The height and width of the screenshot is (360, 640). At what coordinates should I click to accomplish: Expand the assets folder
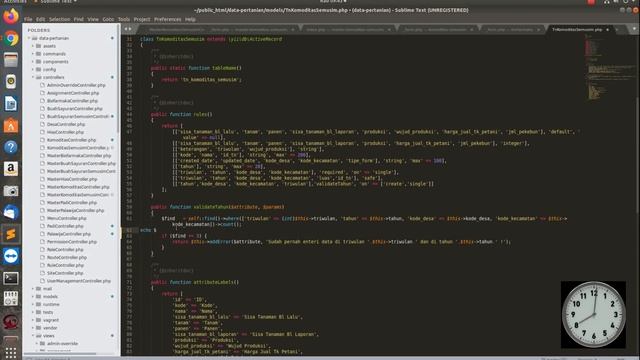coord(33,46)
